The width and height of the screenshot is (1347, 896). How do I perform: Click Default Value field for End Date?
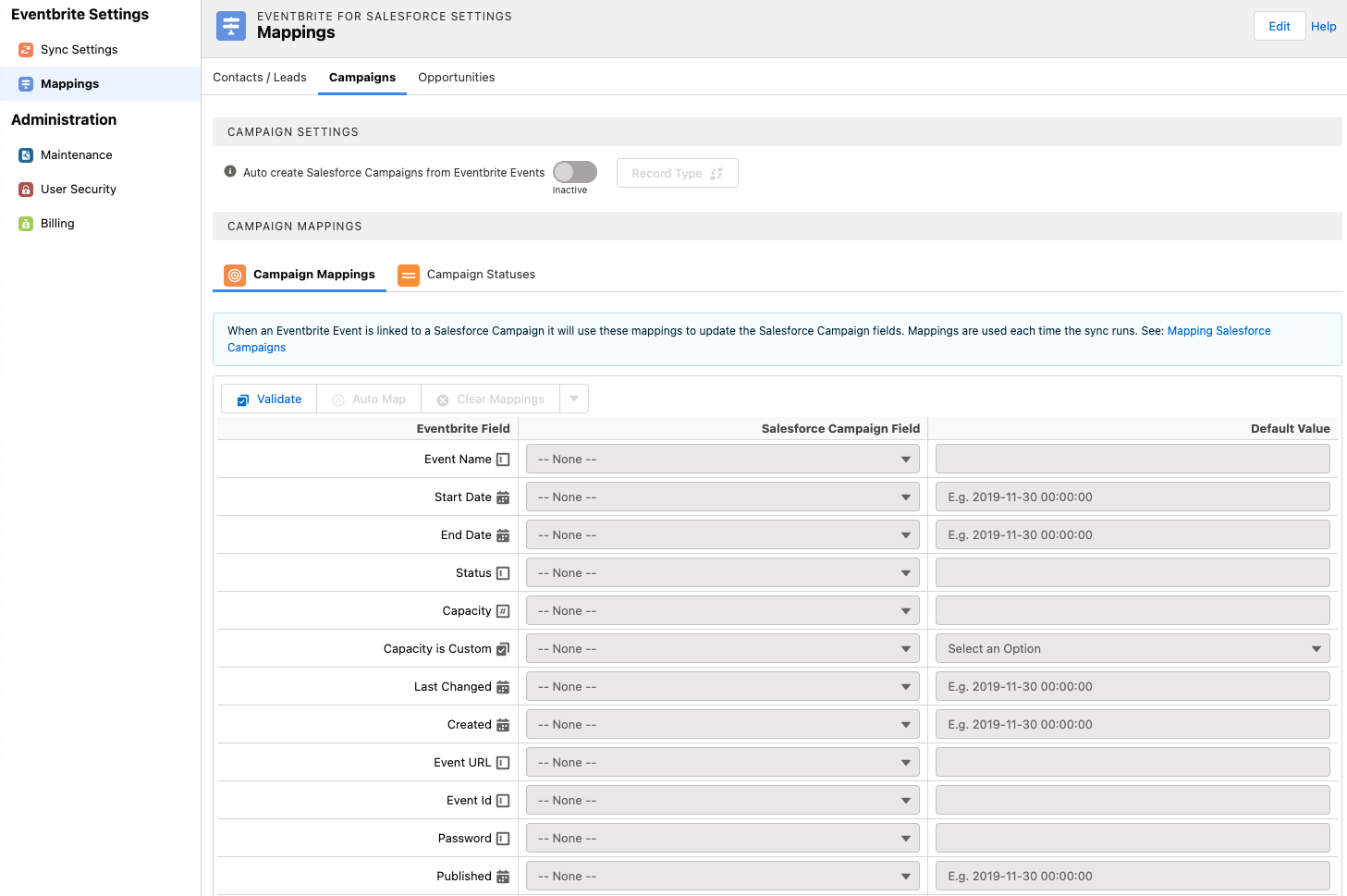1133,535
